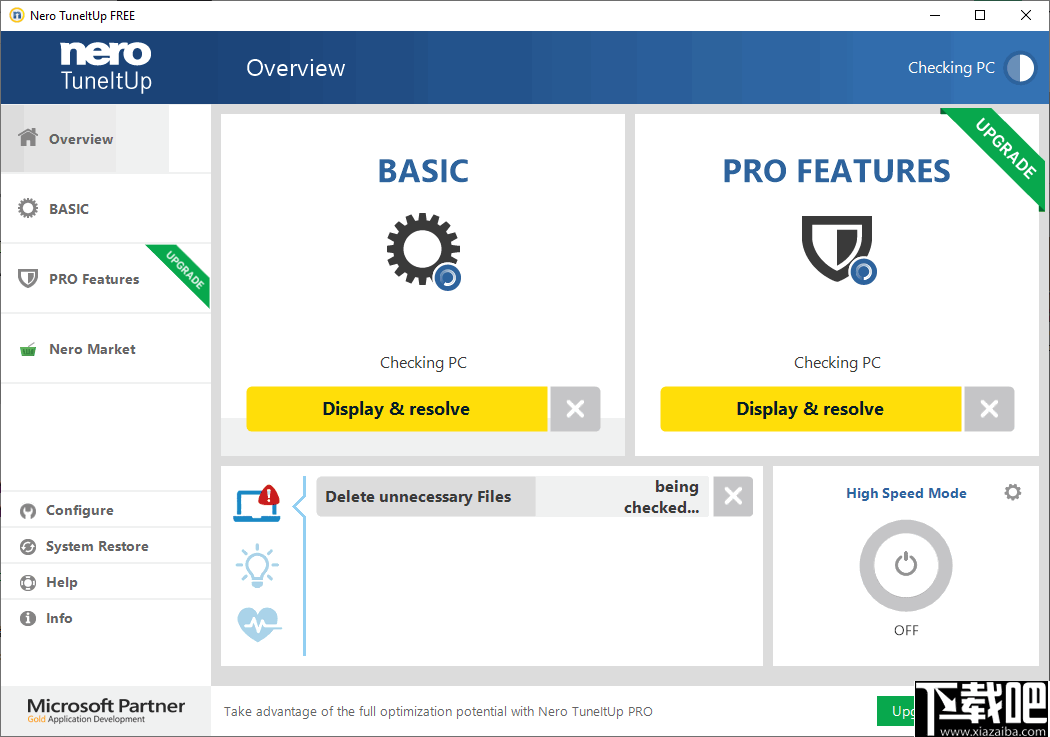This screenshot has width=1050, height=737.
Task: Click the Configure wrench icon
Action: click(x=27, y=511)
